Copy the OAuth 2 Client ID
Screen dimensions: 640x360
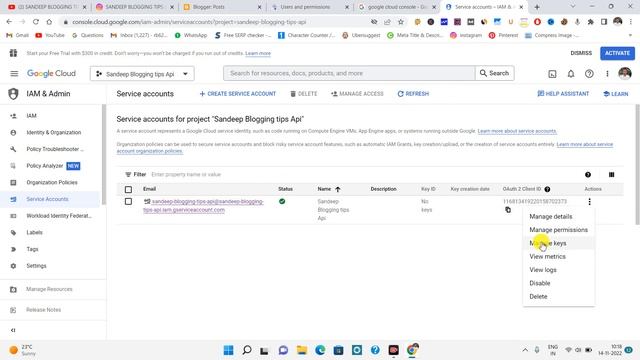click(x=508, y=210)
